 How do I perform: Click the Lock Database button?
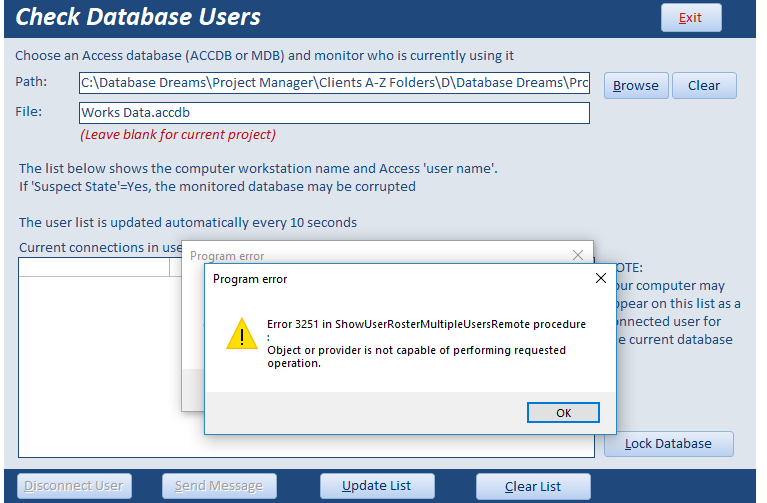(x=668, y=444)
